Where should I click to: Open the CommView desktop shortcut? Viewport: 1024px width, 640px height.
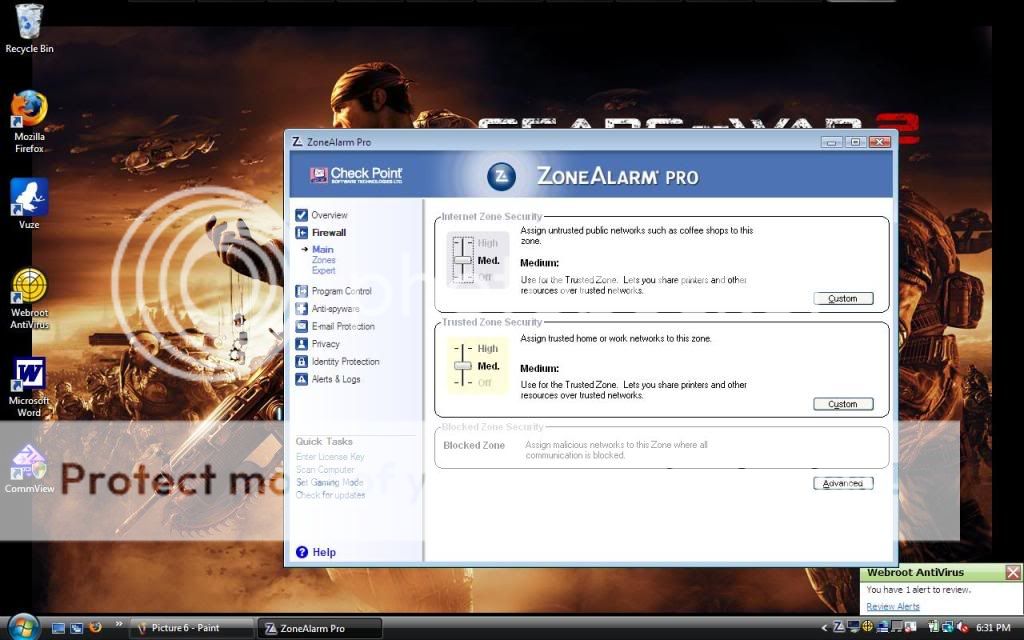29,469
